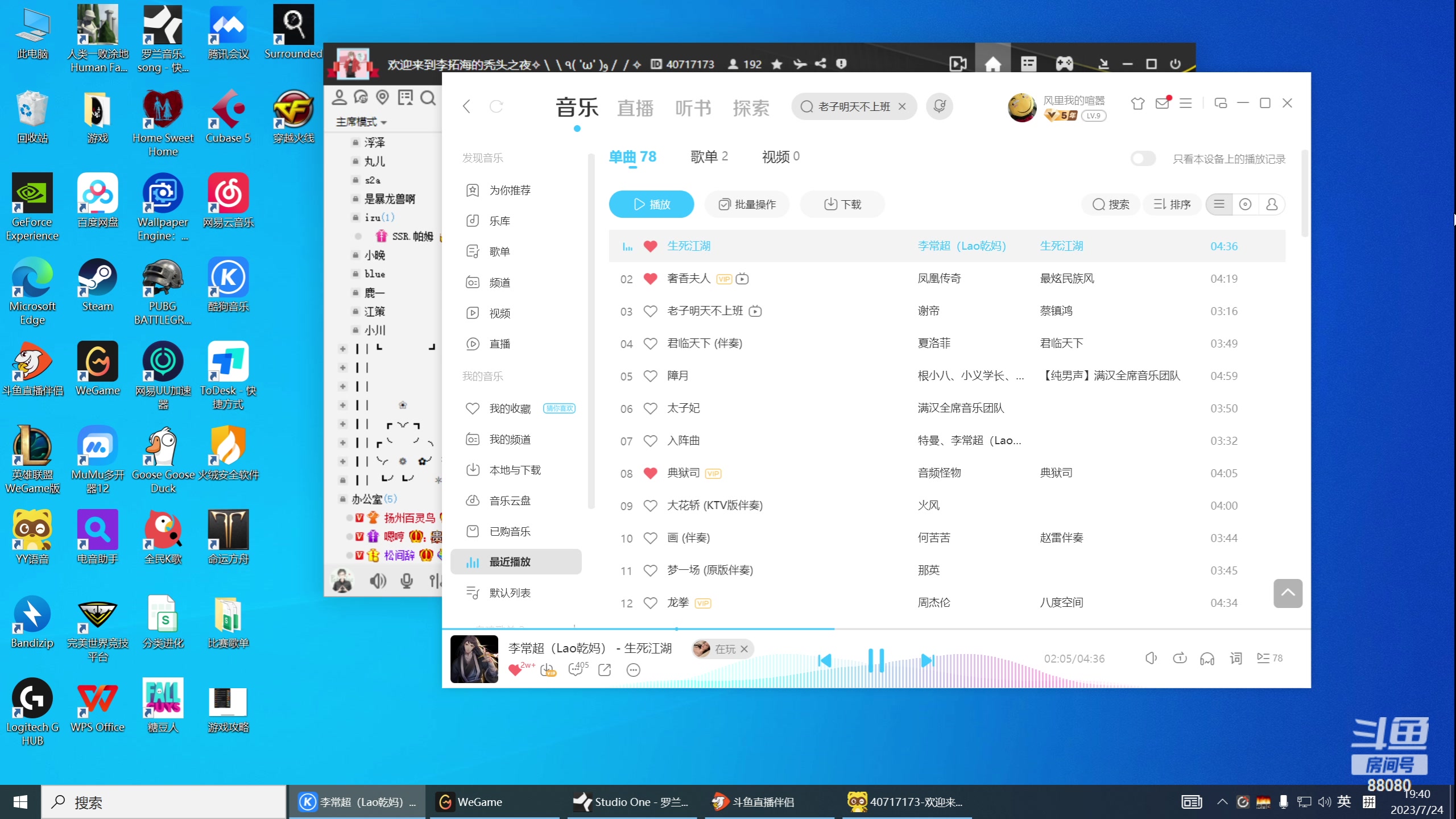Click the search box containing 老子明天不上班
Screen dimensions: 1456x819
click(x=850, y=106)
